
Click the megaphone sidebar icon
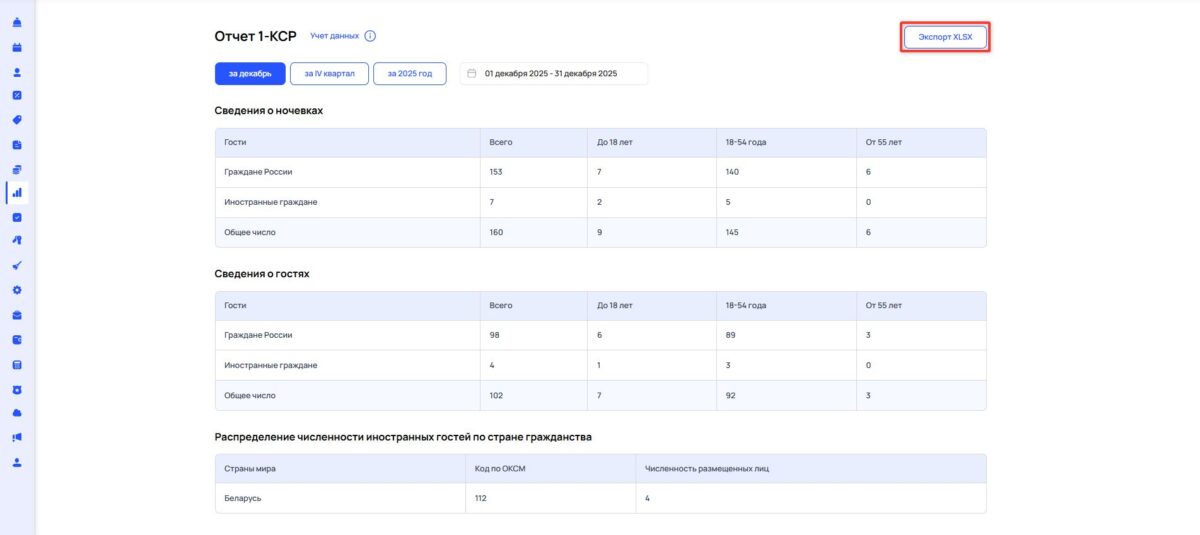click(17, 437)
